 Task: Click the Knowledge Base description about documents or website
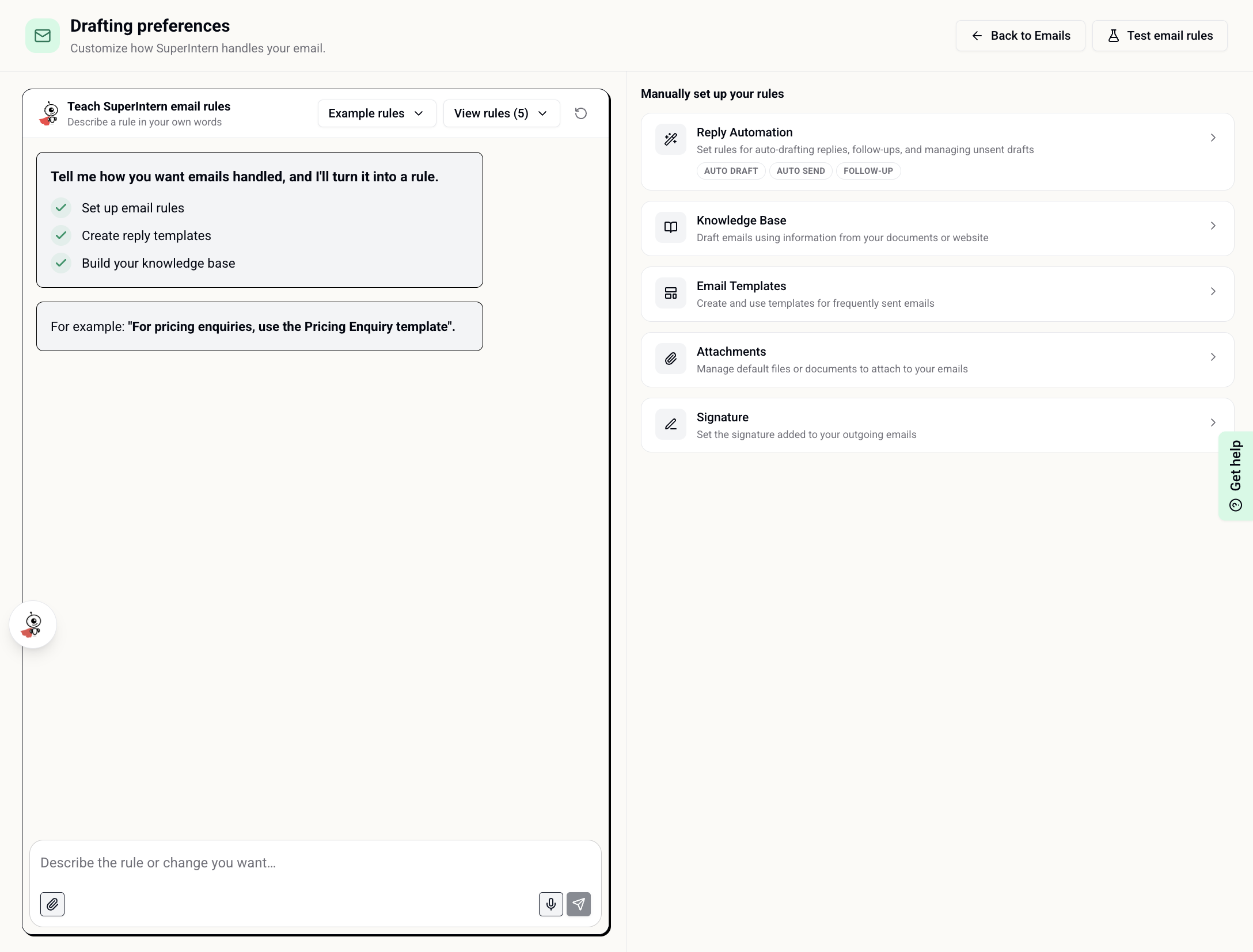842,238
